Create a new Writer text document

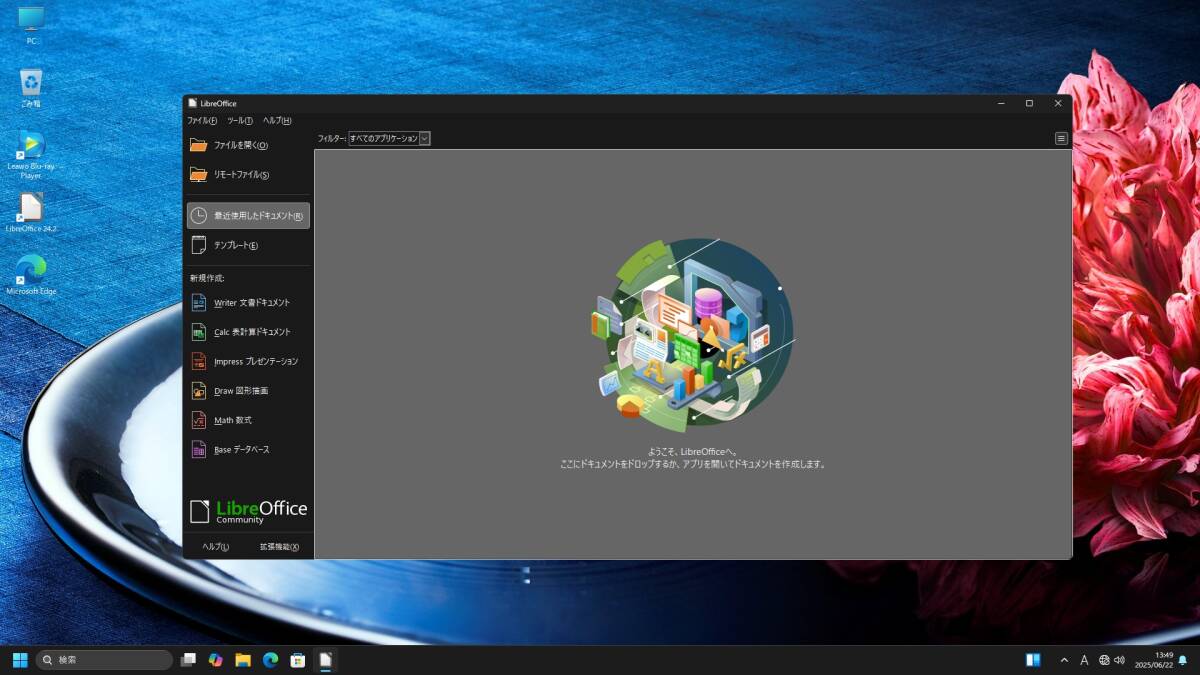248,302
